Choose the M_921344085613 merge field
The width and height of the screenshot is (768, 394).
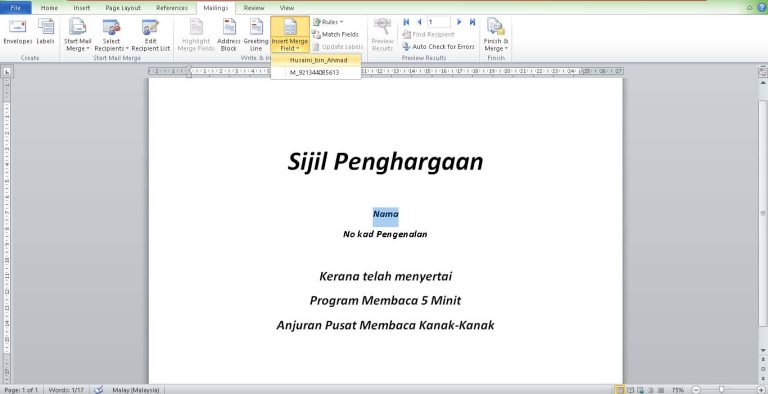[x=316, y=73]
